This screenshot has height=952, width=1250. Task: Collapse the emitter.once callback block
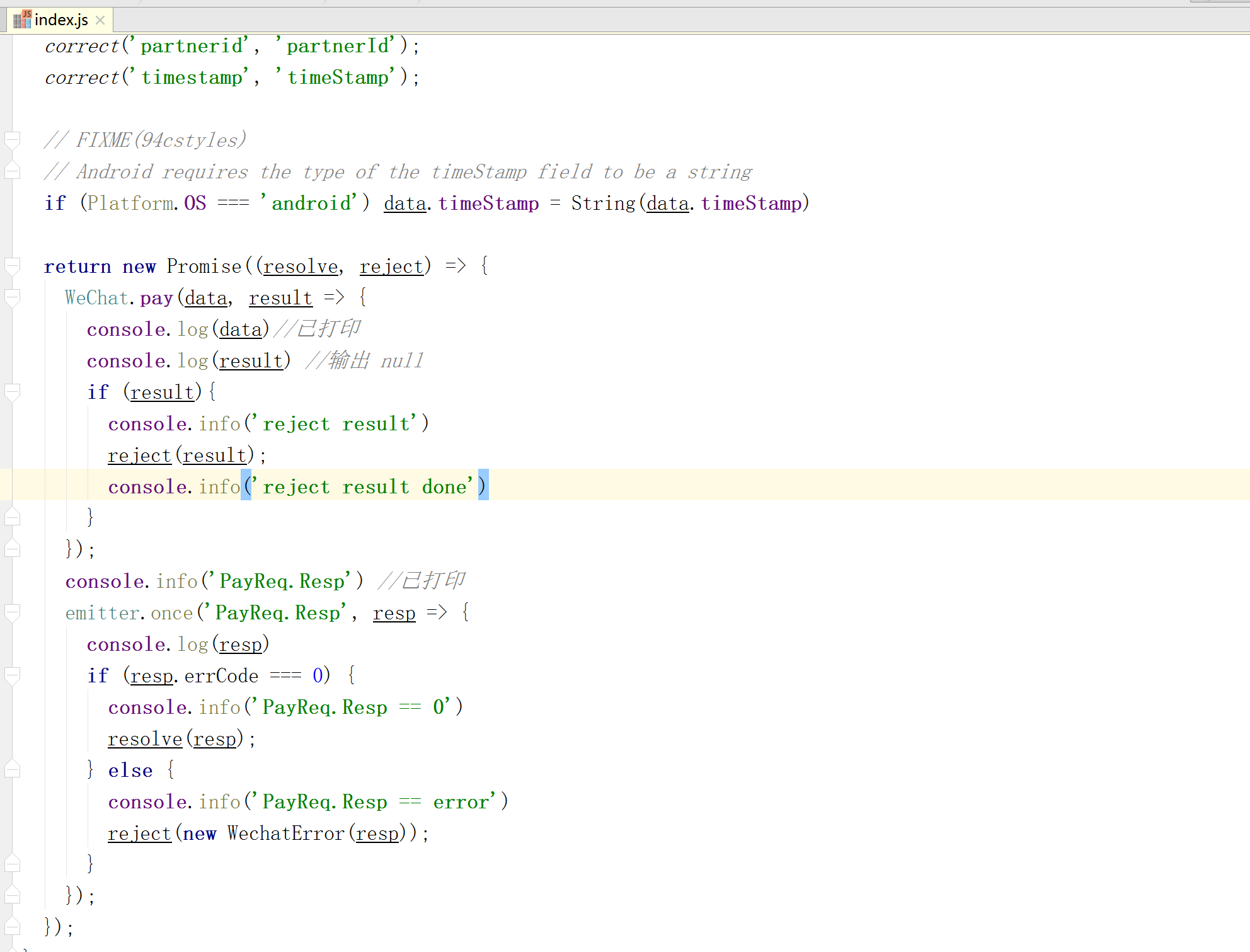coord(12,612)
